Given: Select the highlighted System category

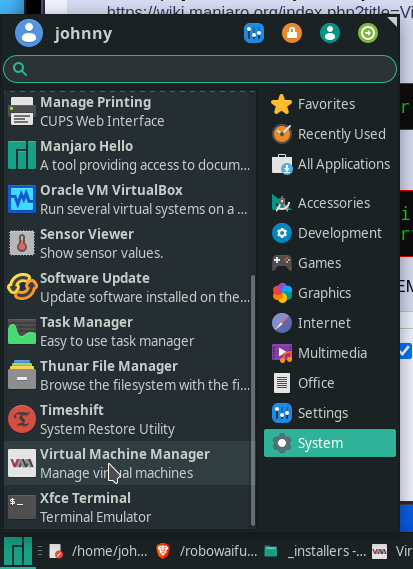Looking at the screenshot, I should pyautogui.click(x=330, y=443).
